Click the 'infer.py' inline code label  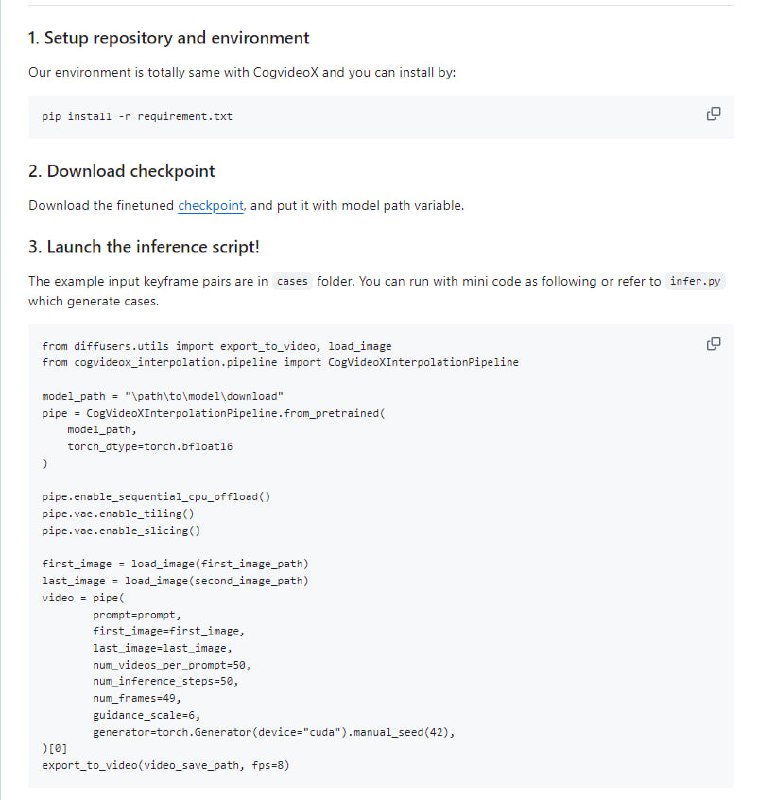696,281
